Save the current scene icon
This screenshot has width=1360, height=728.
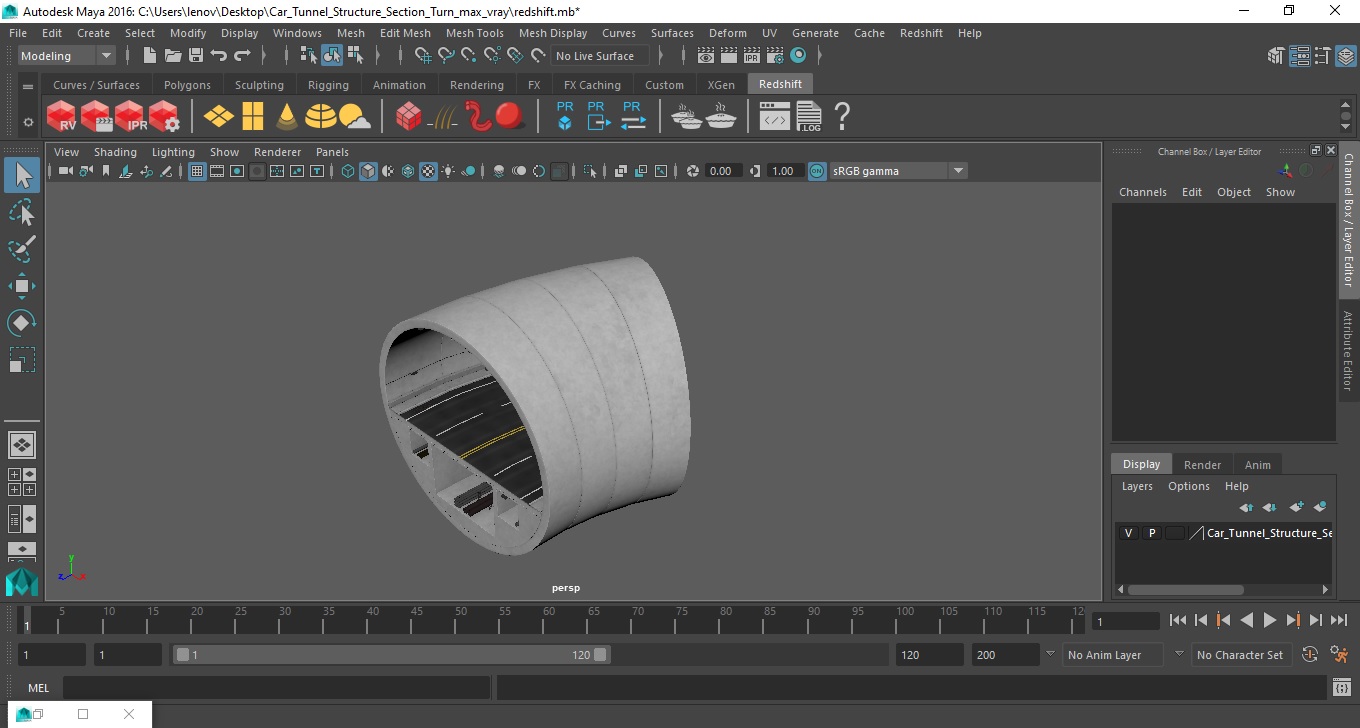[196, 56]
